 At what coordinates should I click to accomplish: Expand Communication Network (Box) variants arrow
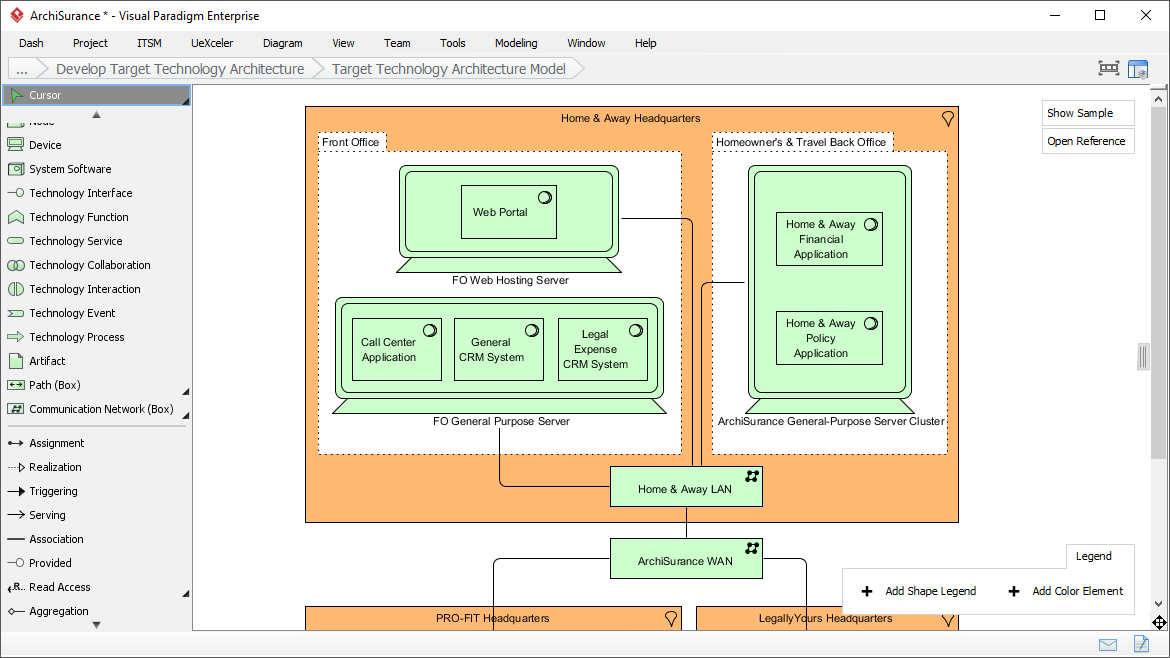(x=186, y=416)
